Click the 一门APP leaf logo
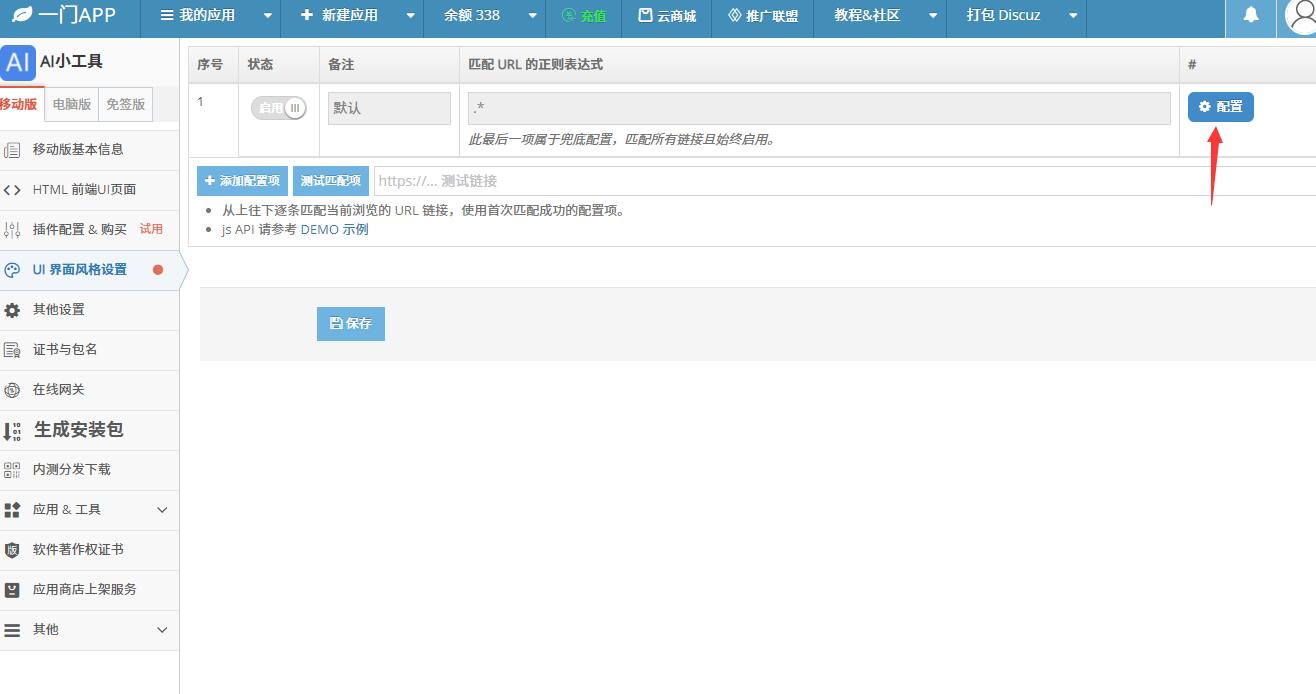1316x694 pixels. (21, 16)
